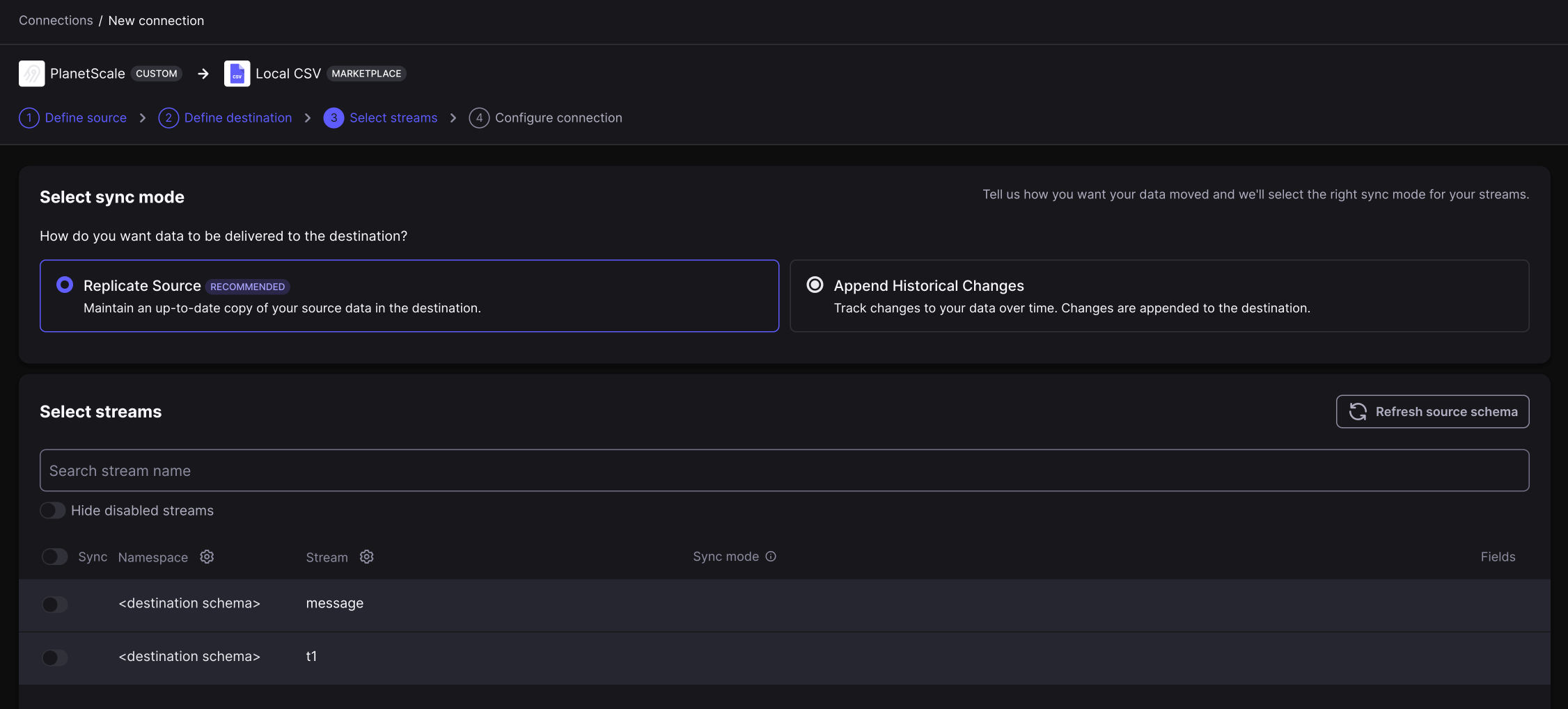Click the chevron after Select streams step

453,118
